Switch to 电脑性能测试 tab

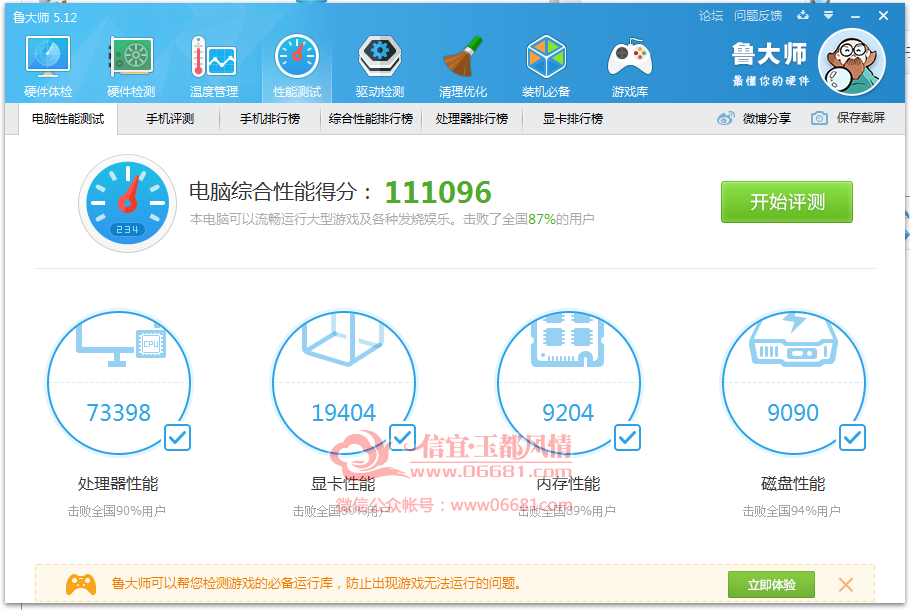pos(68,119)
